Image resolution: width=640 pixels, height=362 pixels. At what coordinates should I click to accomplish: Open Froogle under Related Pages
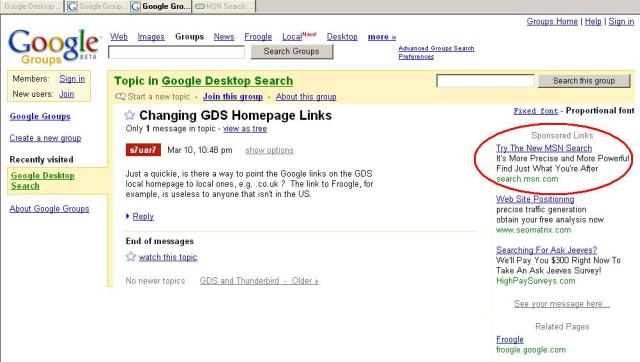510,339
